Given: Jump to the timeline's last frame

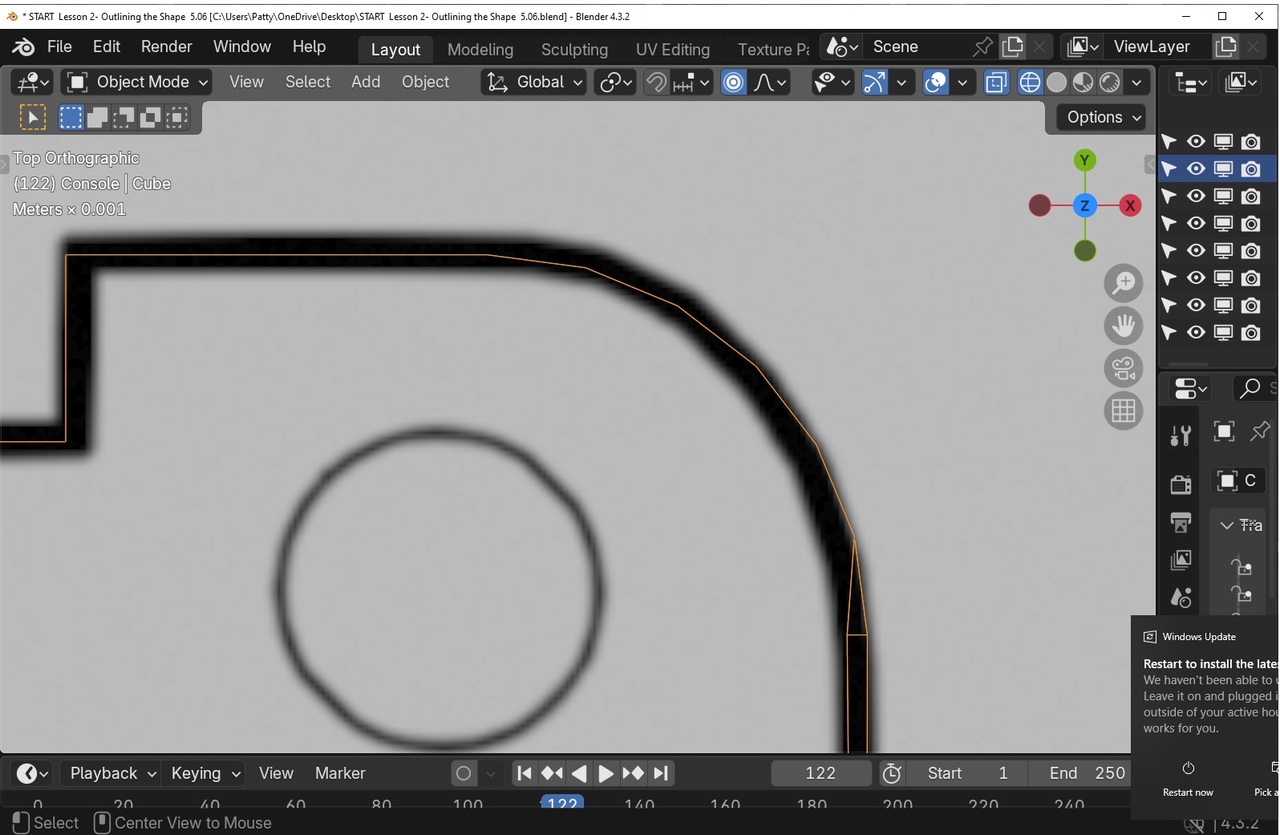Looking at the screenshot, I should [661, 773].
